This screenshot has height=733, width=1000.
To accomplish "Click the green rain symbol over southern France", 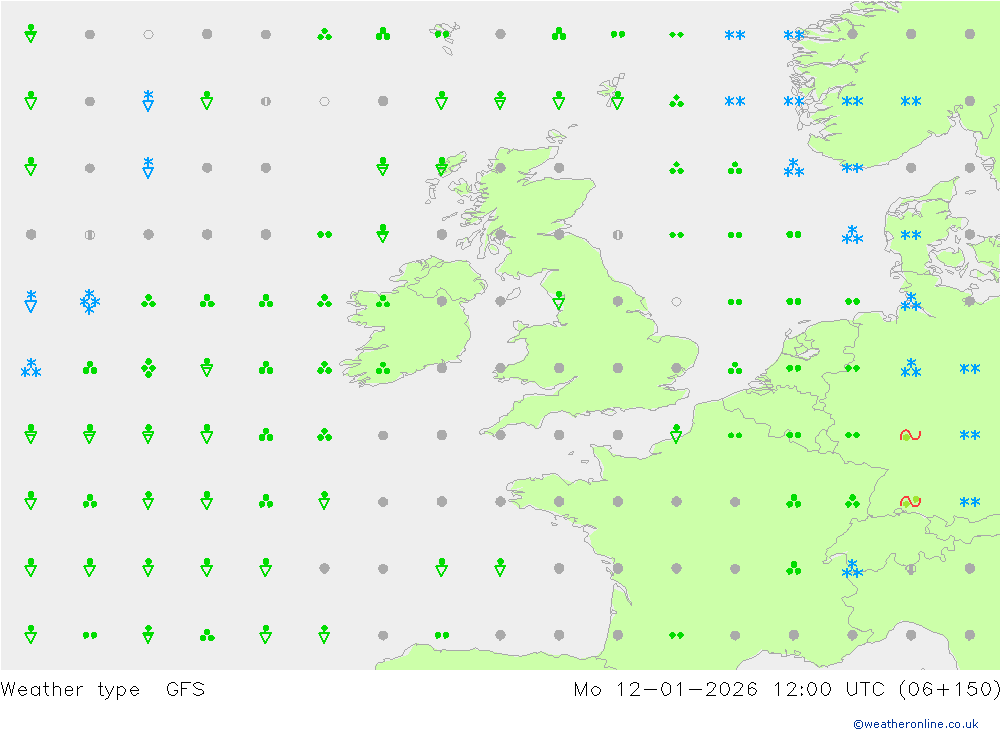I will 676,635.
